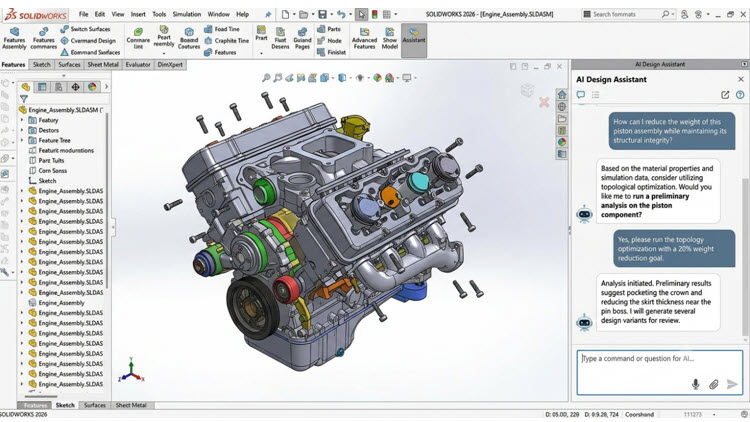This screenshot has width=750, height=422.
Task: Switch to the Surfaces ribbon tab
Action: pos(69,65)
